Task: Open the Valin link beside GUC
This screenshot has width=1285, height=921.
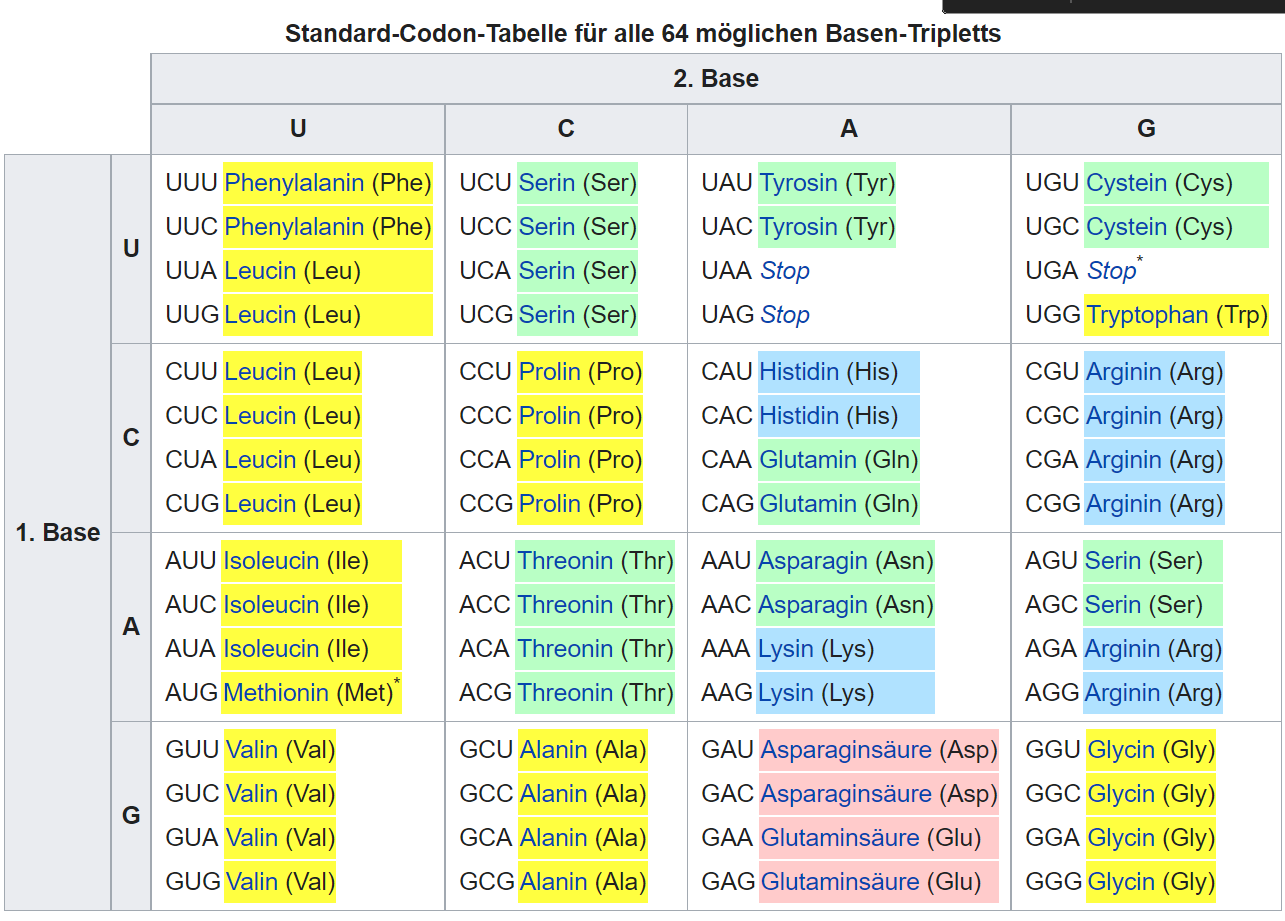Action: pos(251,794)
